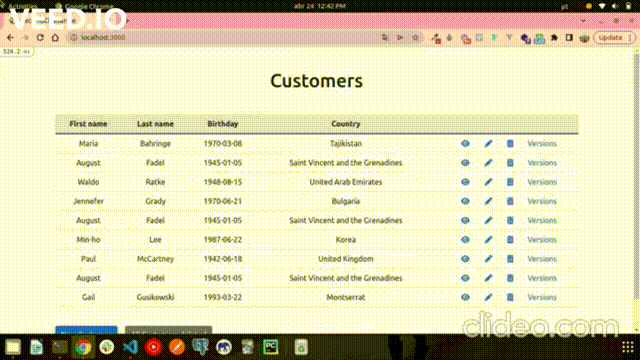Edit the Paul McCartney row
This screenshot has height=360, width=640.
[488, 259]
